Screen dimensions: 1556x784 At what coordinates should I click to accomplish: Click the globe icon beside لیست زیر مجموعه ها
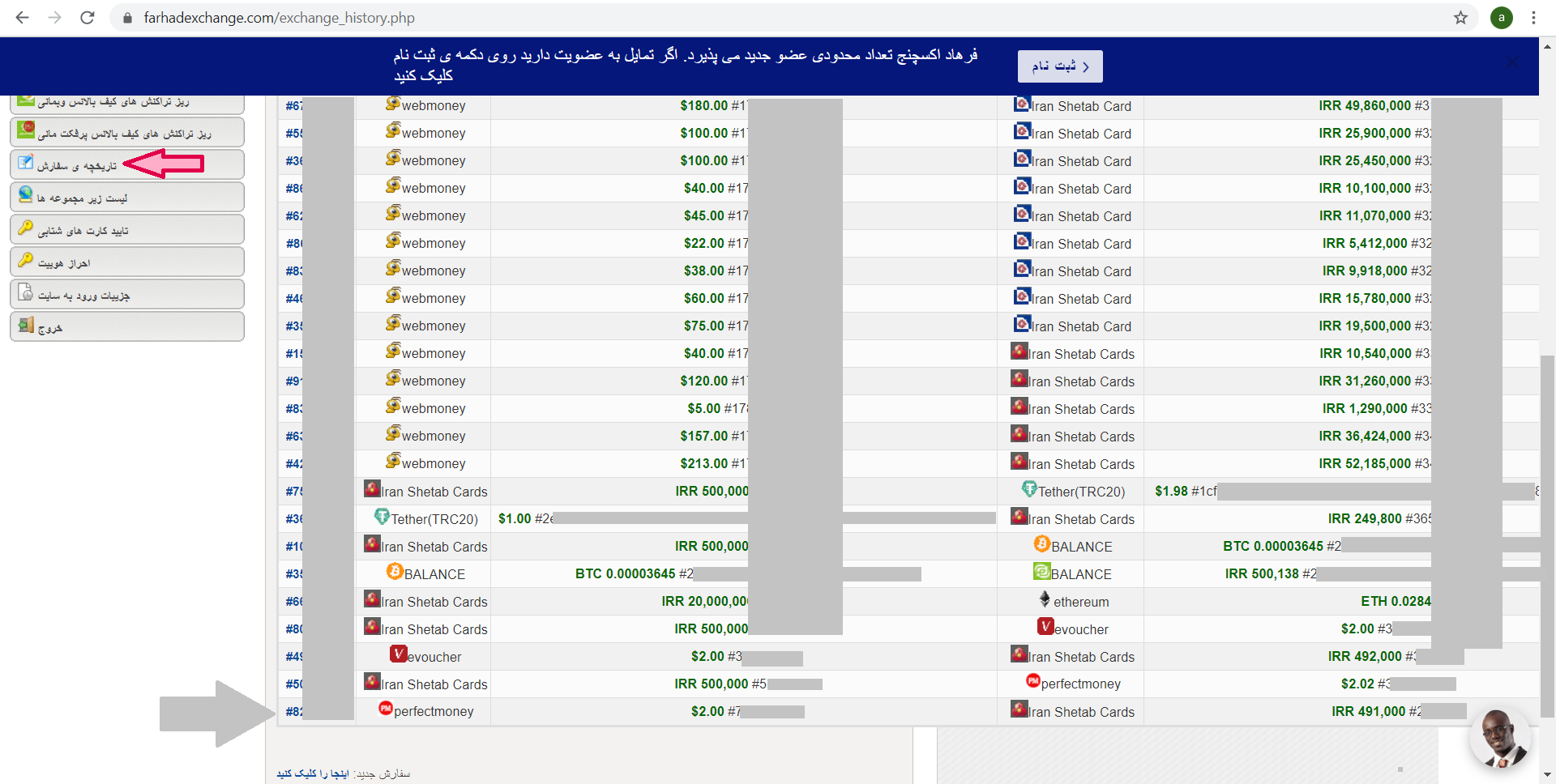click(26, 194)
